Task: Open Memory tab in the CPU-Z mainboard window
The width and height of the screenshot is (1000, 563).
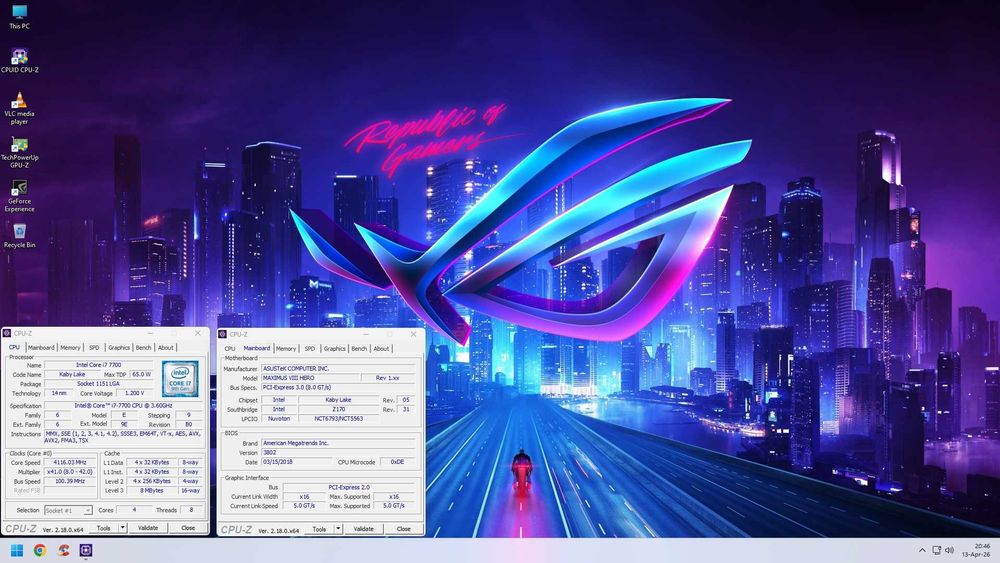Action: (286, 349)
